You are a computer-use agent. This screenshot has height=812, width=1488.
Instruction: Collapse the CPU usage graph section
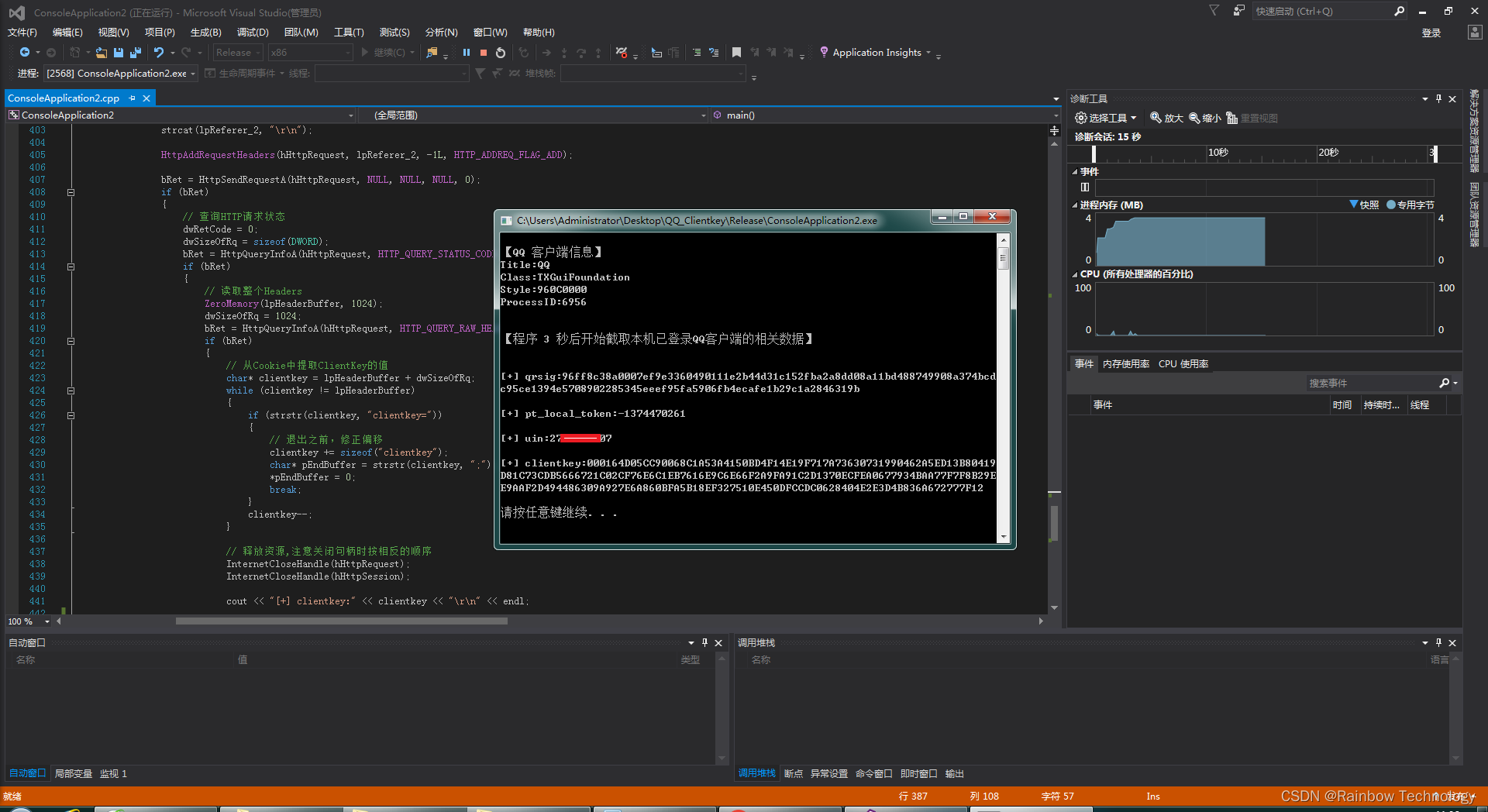1075,274
